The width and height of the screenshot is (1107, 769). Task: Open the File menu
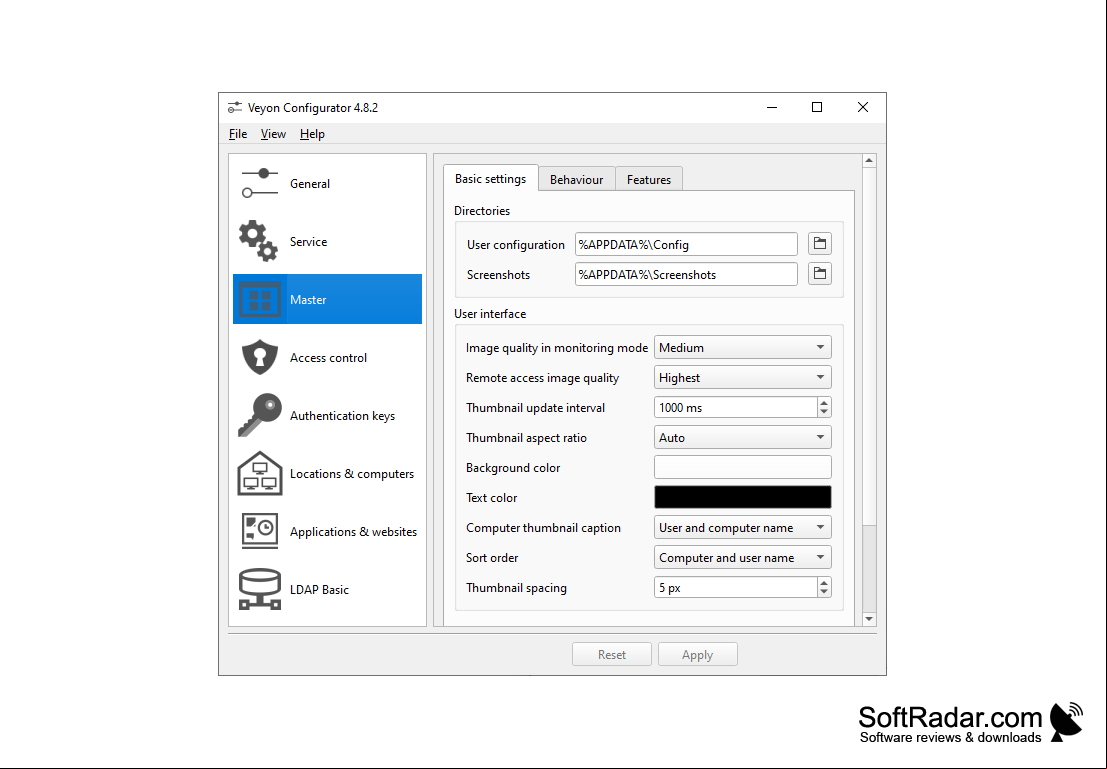click(238, 134)
